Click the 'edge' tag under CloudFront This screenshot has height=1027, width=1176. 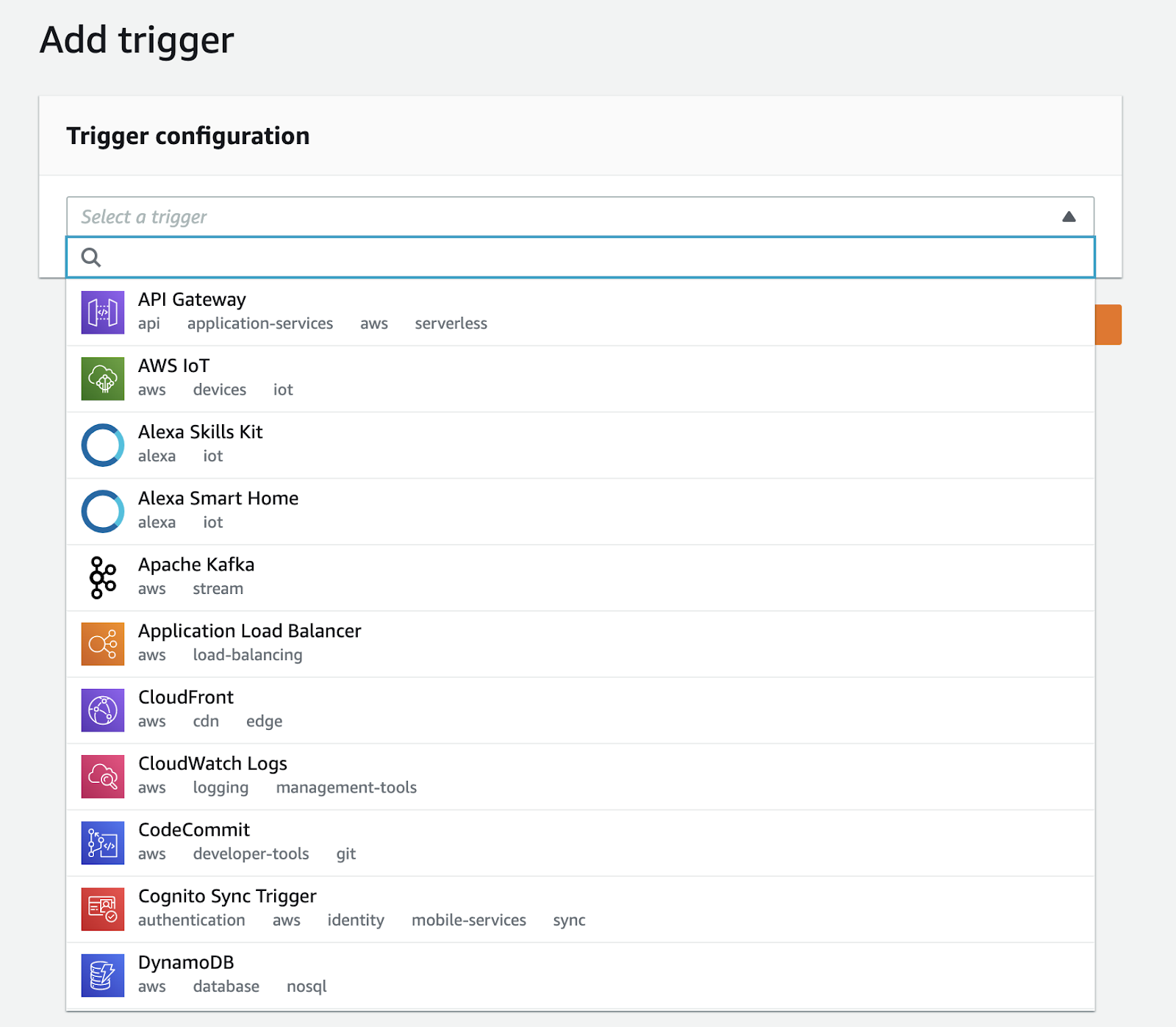(264, 722)
